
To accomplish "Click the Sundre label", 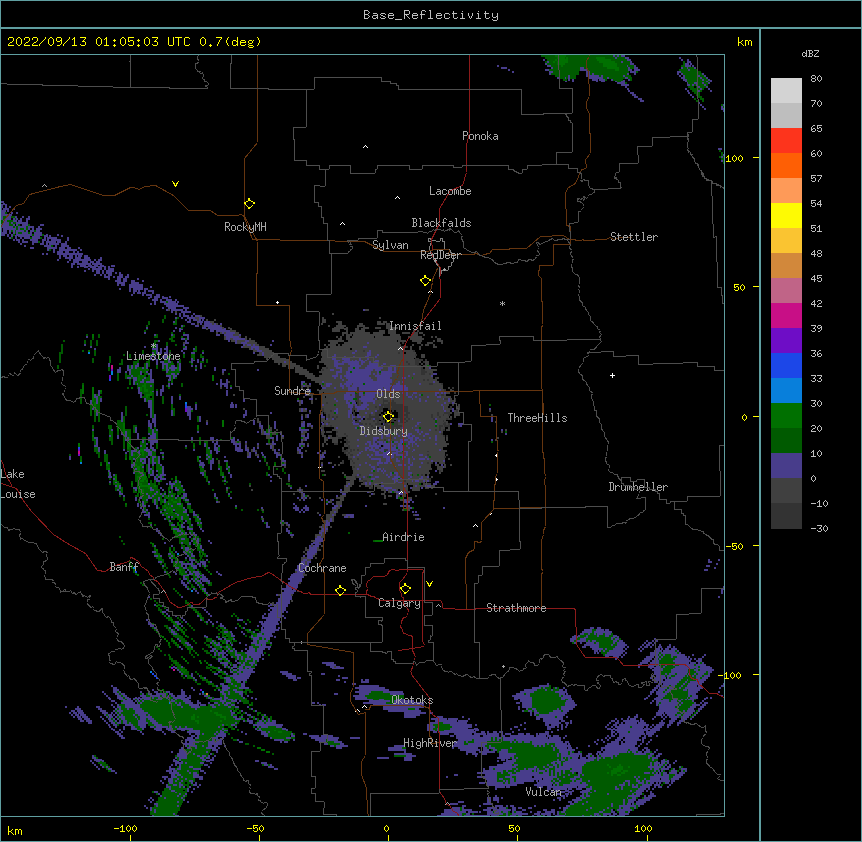I will pyautogui.click(x=292, y=391).
